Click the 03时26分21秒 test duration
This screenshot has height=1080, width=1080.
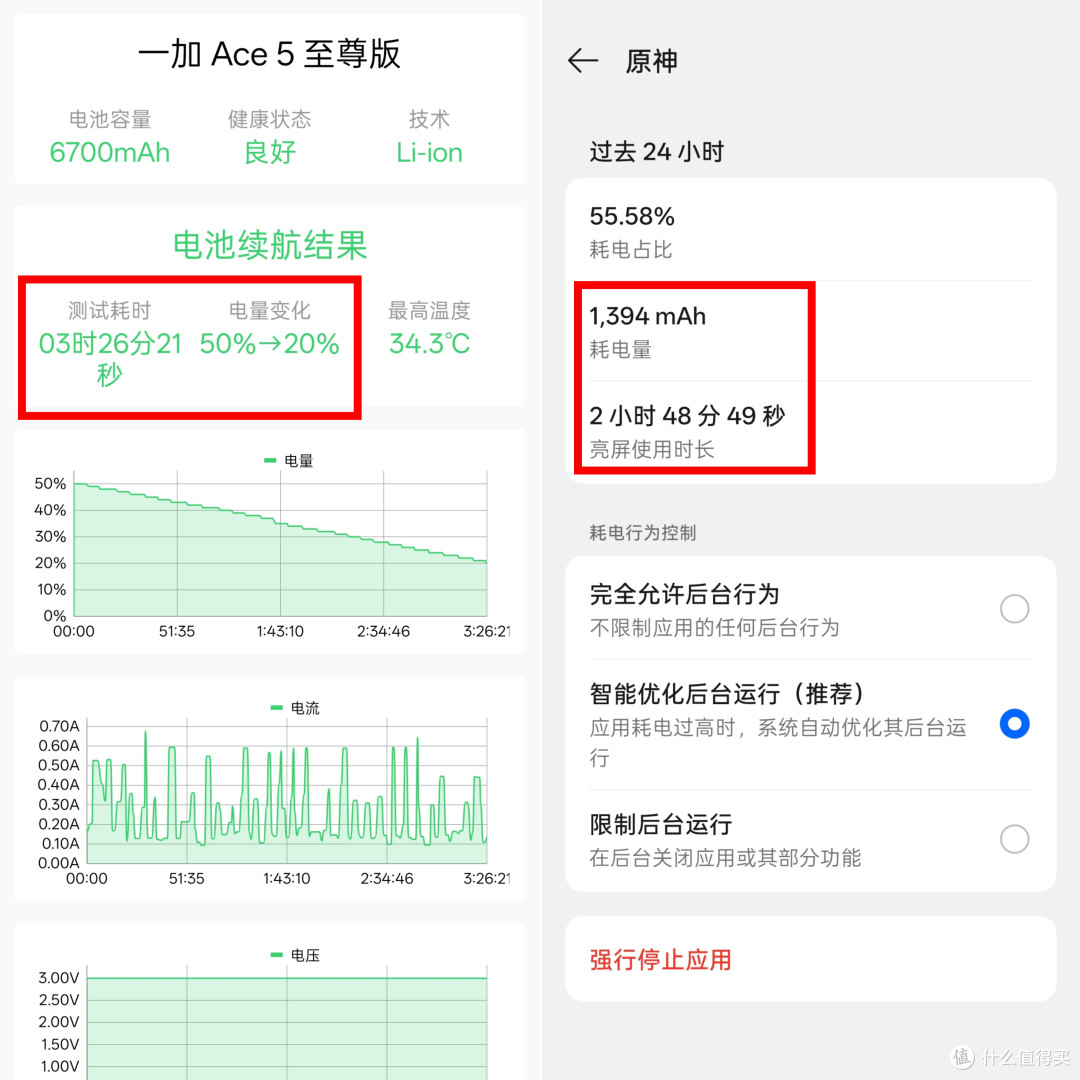(110, 358)
